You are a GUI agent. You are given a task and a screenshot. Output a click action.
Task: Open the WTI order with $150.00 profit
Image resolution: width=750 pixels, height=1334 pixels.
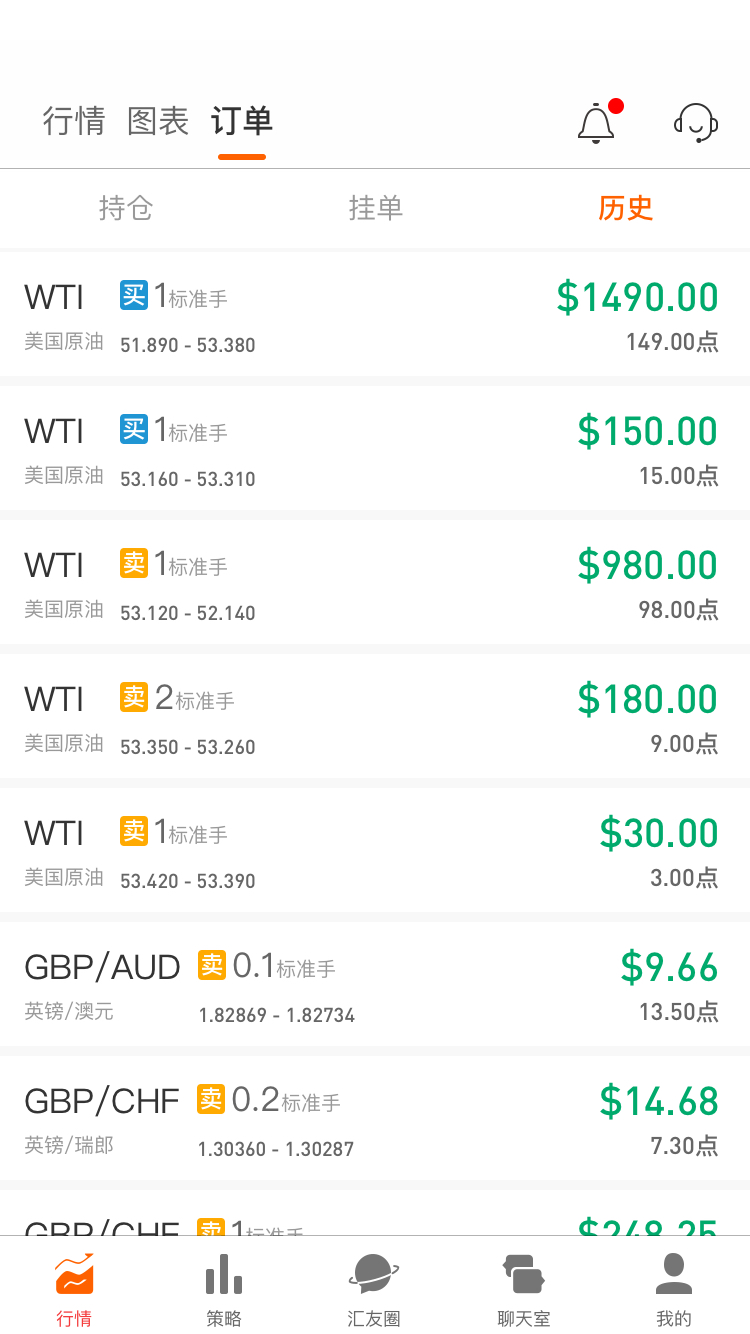click(375, 448)
